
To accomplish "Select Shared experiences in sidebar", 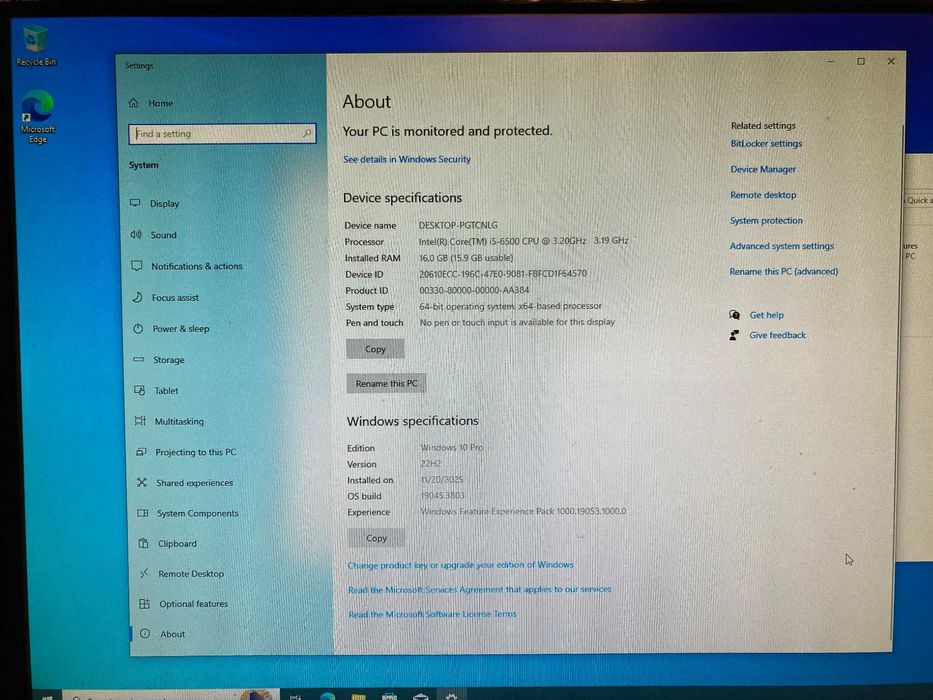I will [x=185, y=483].
